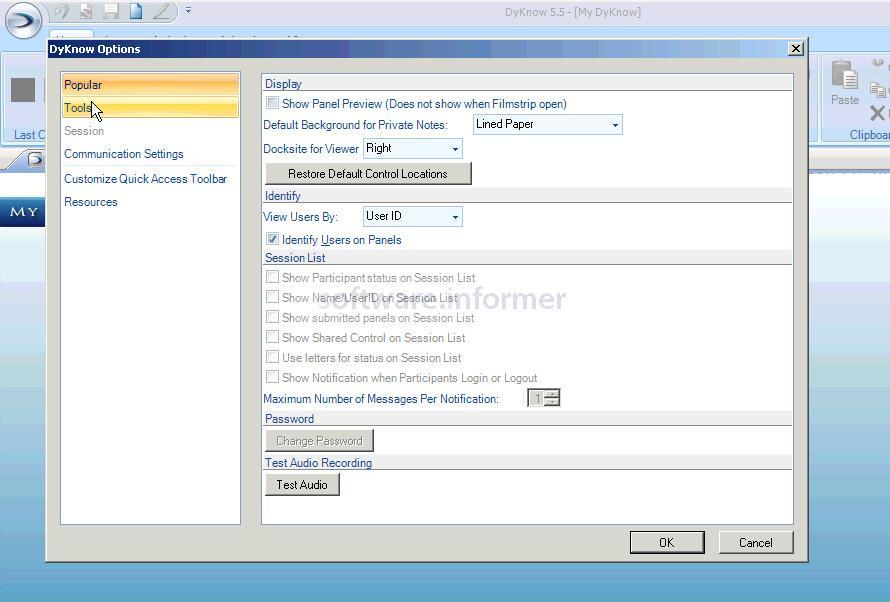
Task: Select the Pen icon in quick access toolbar
Action: click(161, 11)
